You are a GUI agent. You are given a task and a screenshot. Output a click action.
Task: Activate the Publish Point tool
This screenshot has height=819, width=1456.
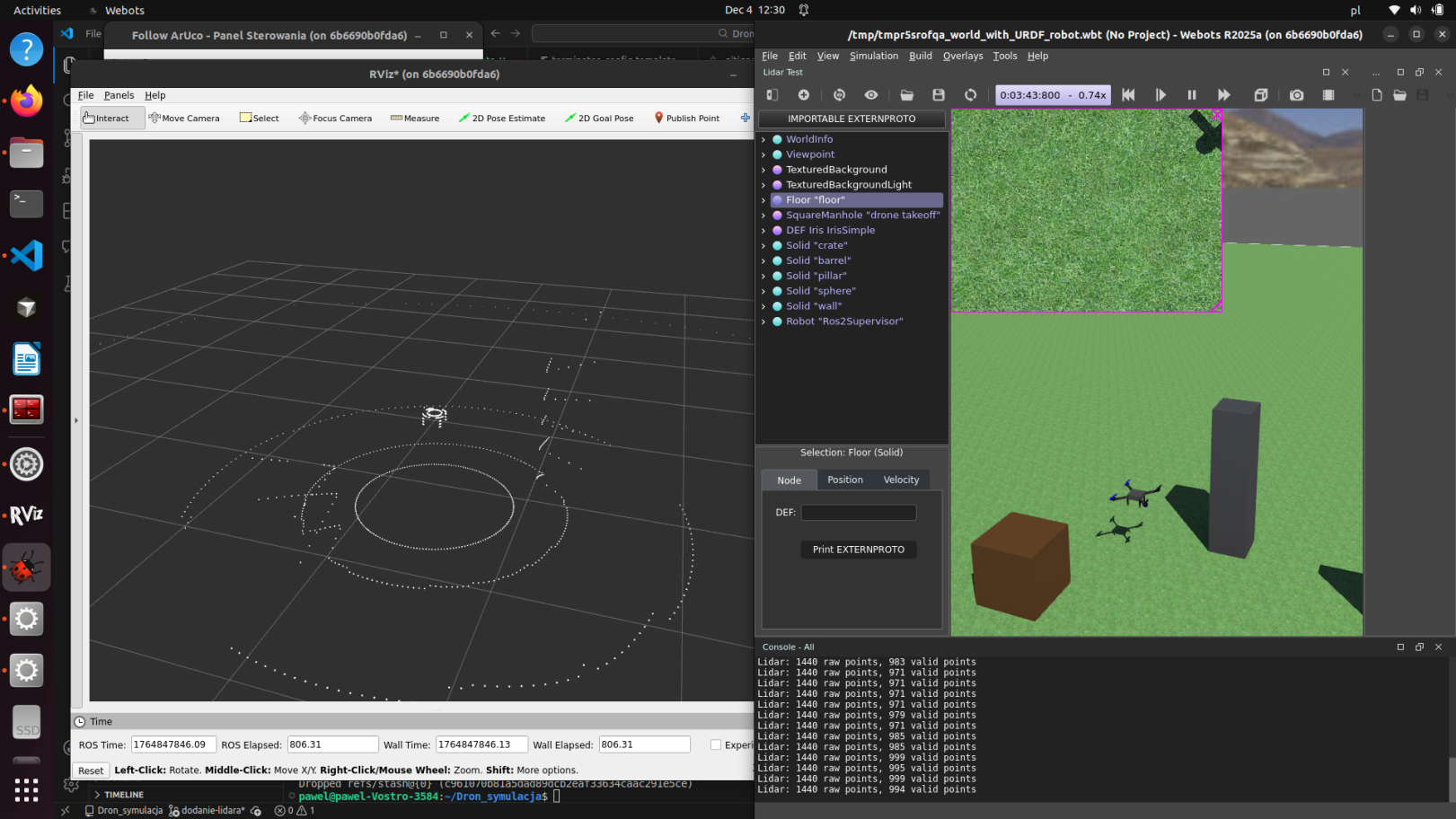click(x=687, y=119)
